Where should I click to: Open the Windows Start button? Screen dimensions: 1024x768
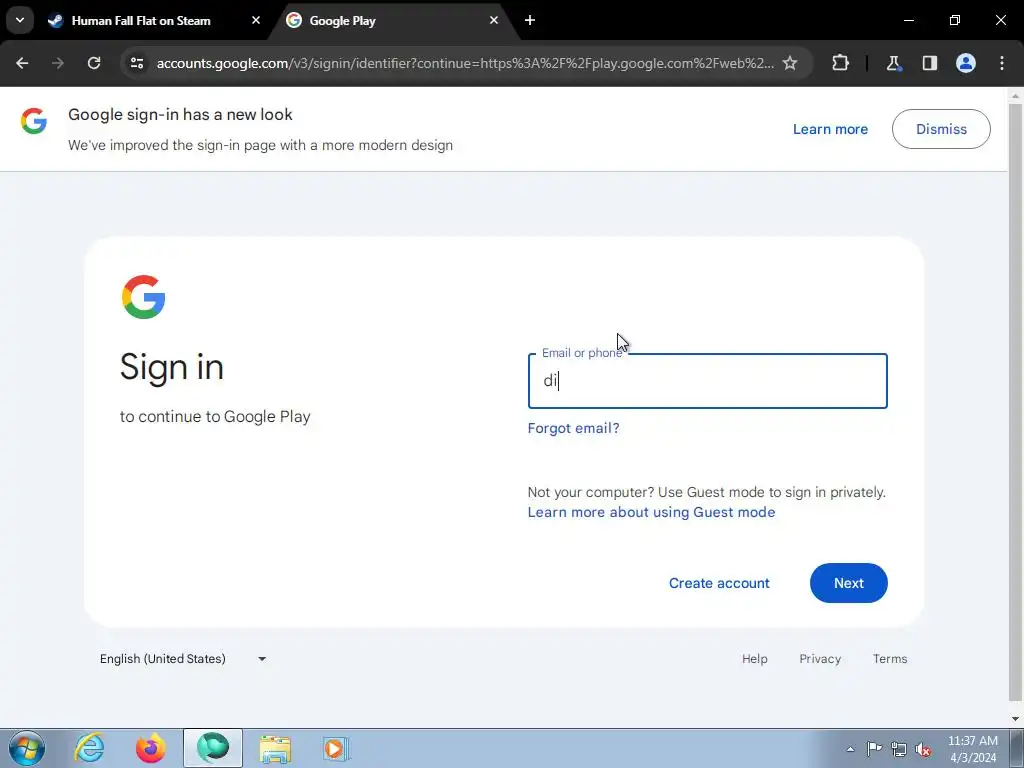27,748
